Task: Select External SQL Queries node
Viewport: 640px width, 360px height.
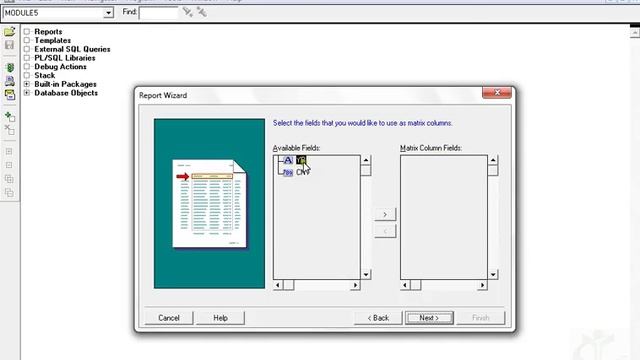Action: point(72,49)
